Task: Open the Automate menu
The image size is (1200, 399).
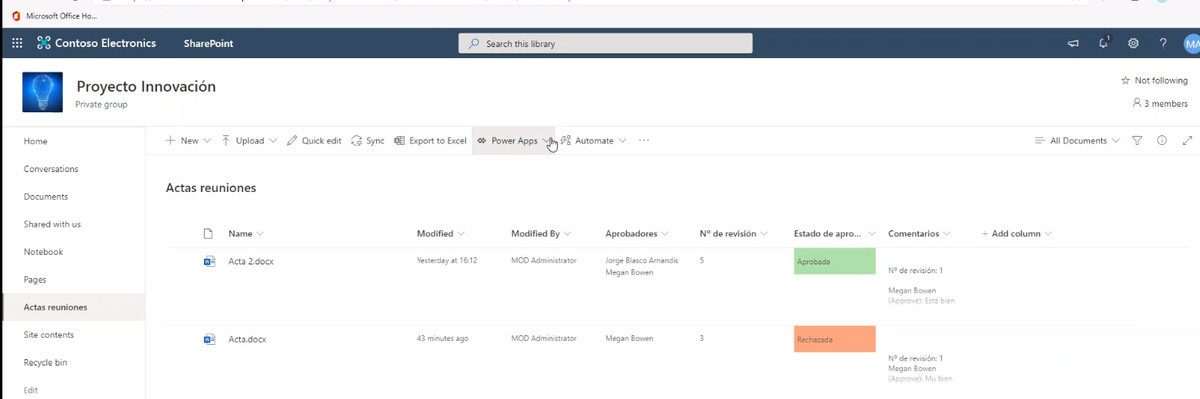Action: [593, 141]
